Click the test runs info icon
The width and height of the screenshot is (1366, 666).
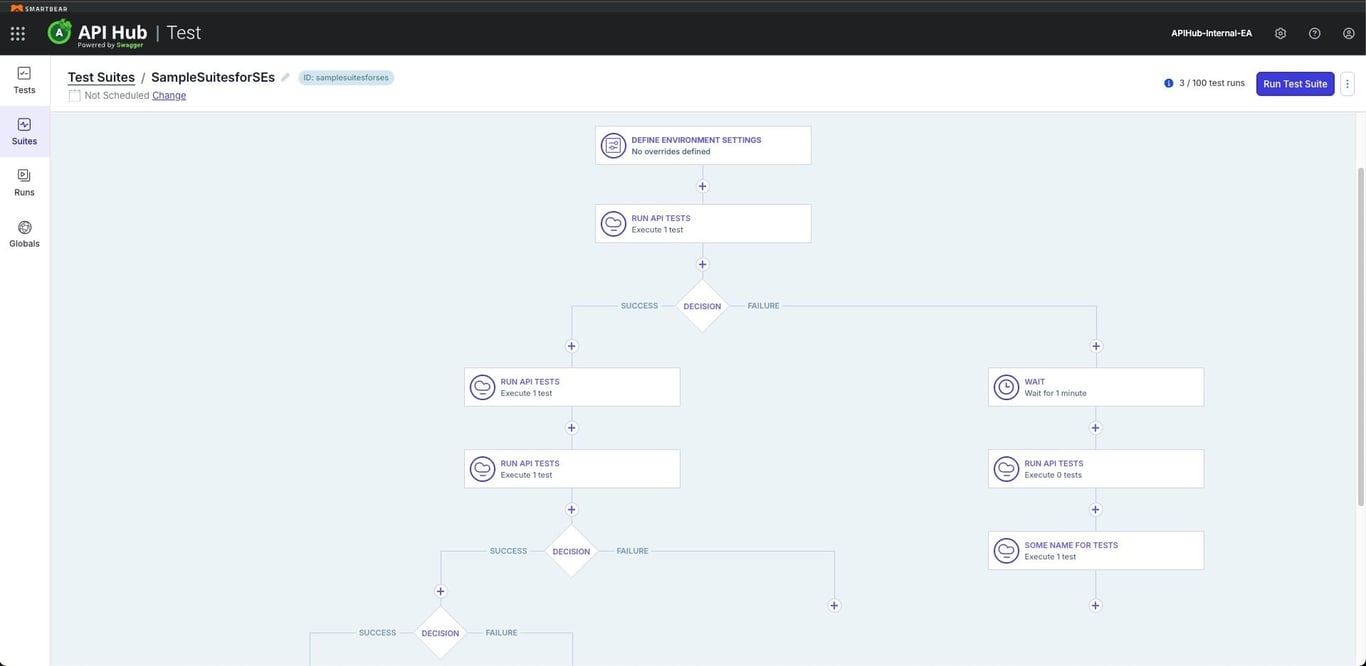click(x=1168, y=83)
